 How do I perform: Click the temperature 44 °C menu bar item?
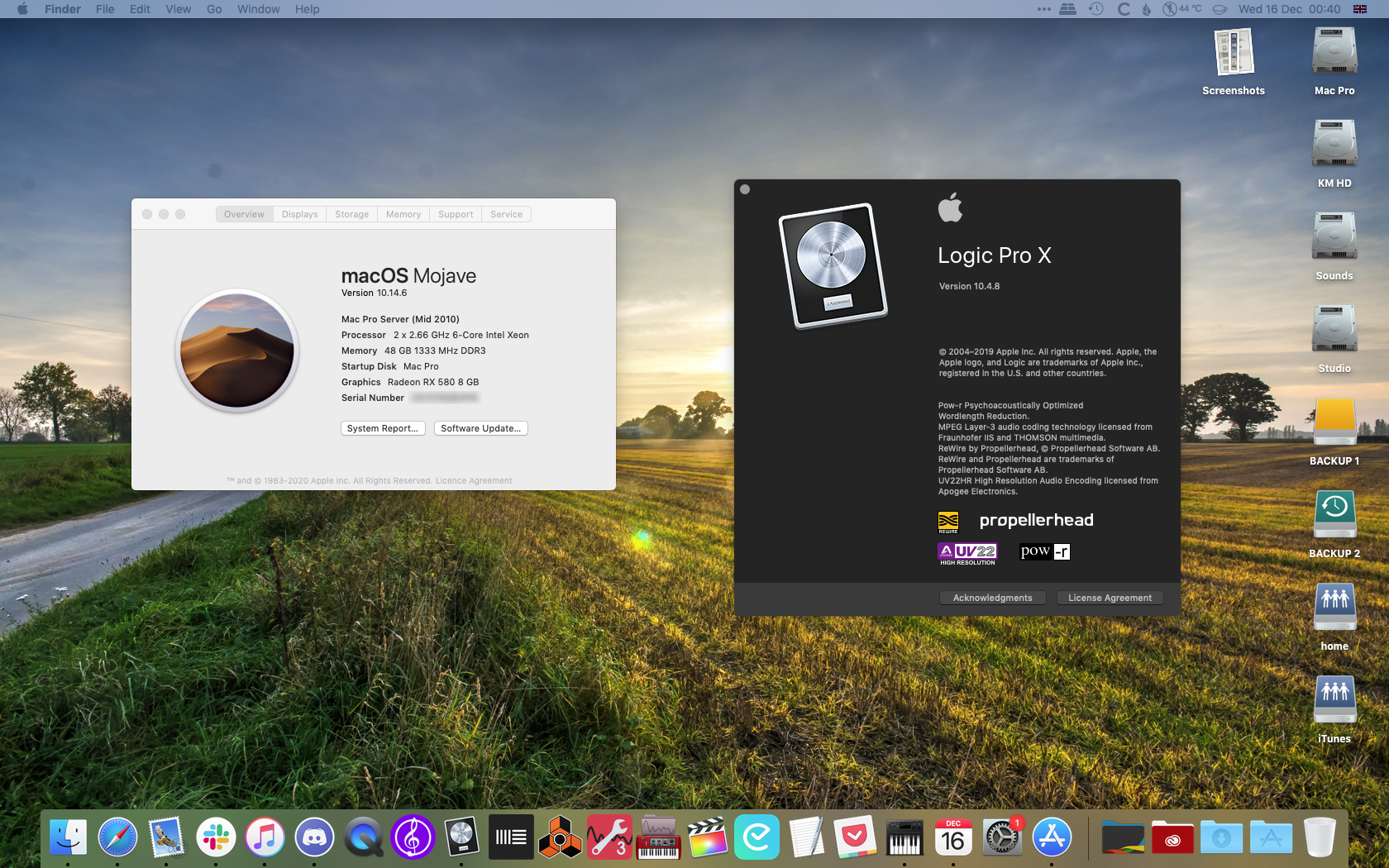1181,9
